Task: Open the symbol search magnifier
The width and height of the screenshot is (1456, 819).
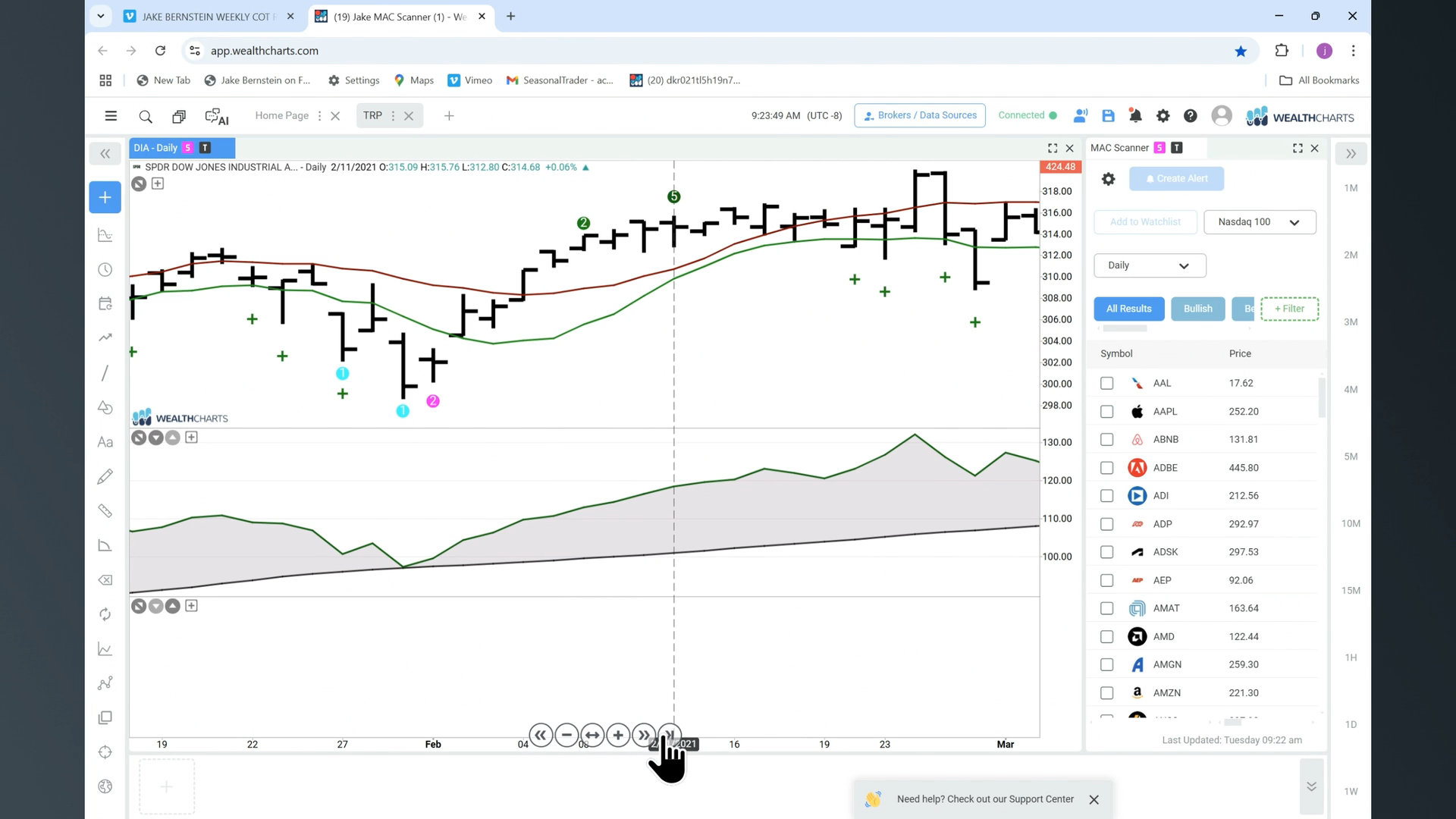Action: click(x=146, y=117)
